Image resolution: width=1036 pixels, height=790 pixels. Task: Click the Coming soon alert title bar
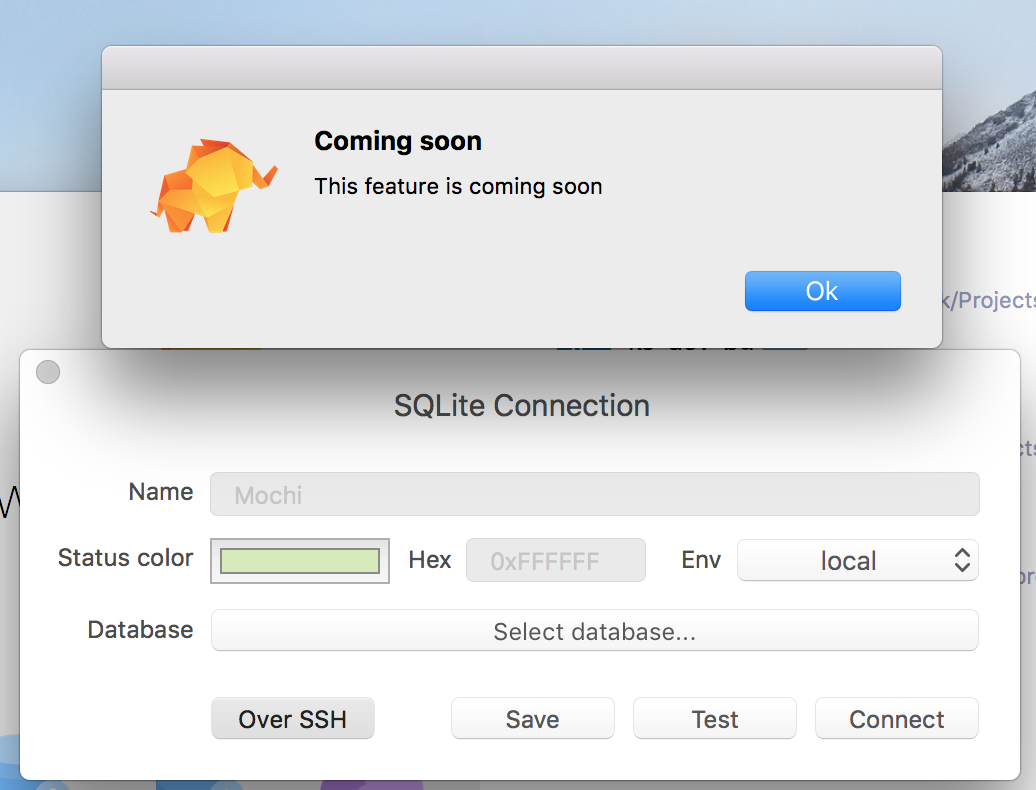point(521,67)
